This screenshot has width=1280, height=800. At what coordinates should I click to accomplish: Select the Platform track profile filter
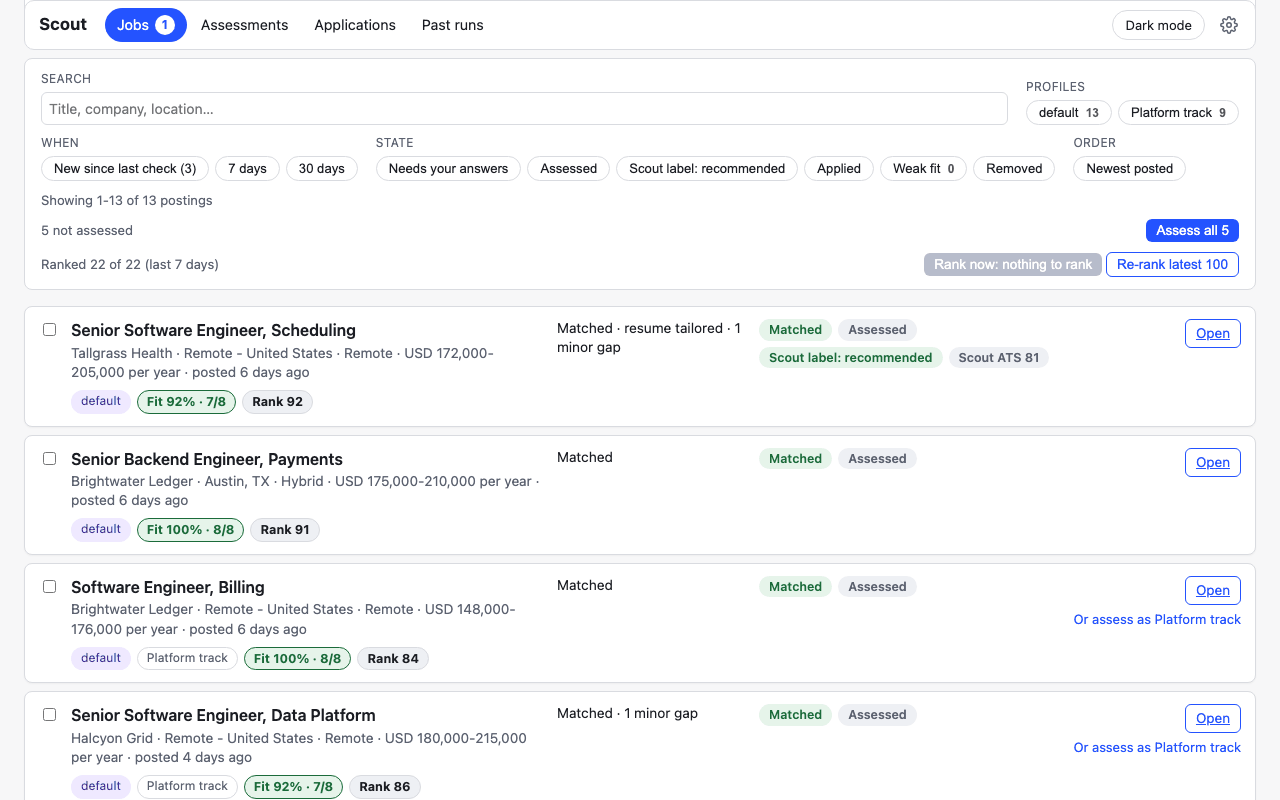(1178, 112)
